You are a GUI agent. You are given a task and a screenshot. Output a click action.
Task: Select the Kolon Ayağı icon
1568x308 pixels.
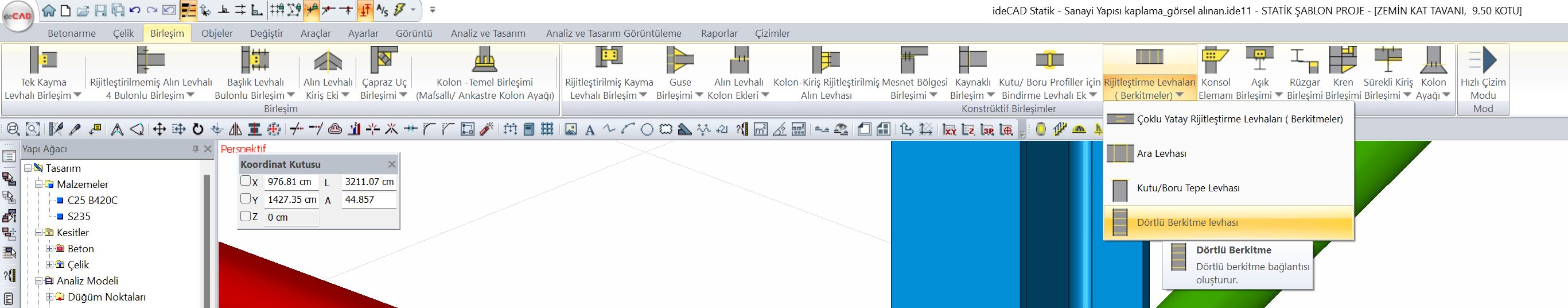(1433, 60)
